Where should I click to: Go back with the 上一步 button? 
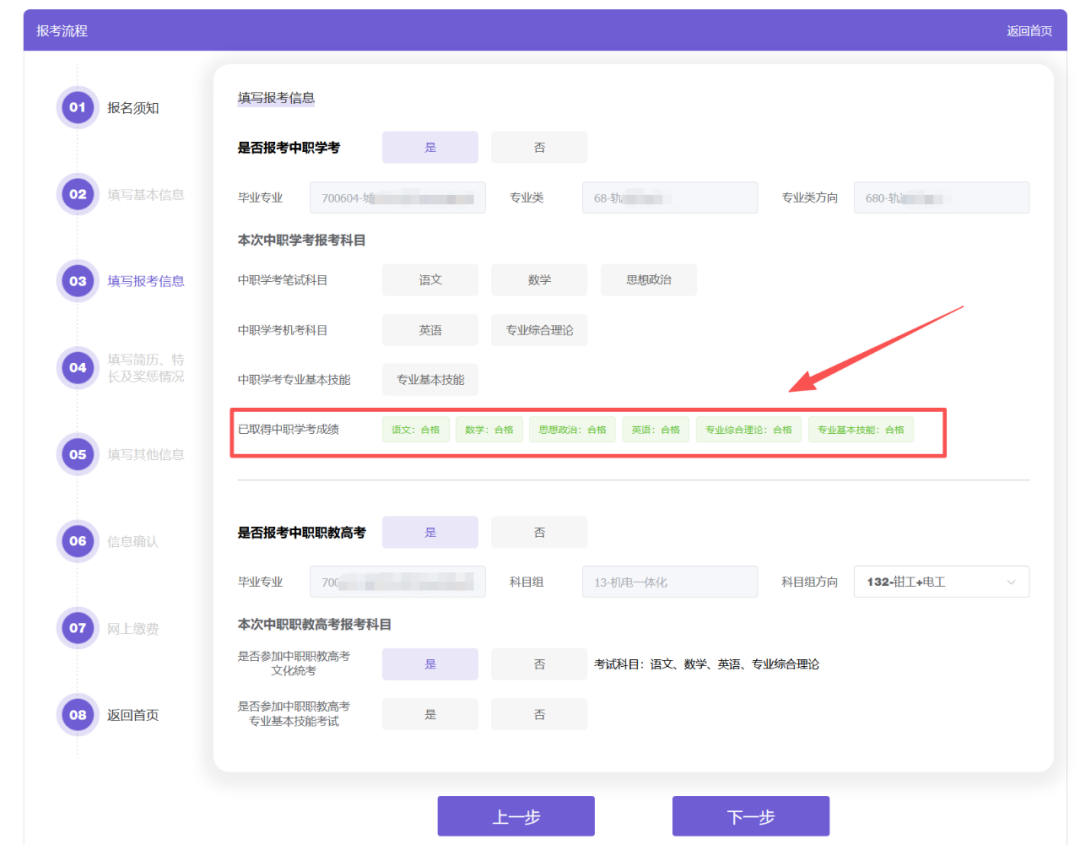click(516, 816)
